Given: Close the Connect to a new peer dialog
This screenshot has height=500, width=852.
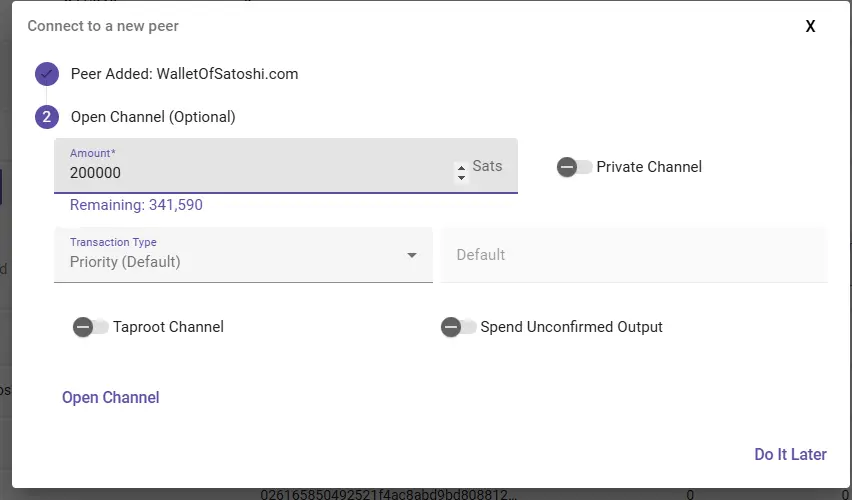Looking at the screenshot, I should 810,26.
